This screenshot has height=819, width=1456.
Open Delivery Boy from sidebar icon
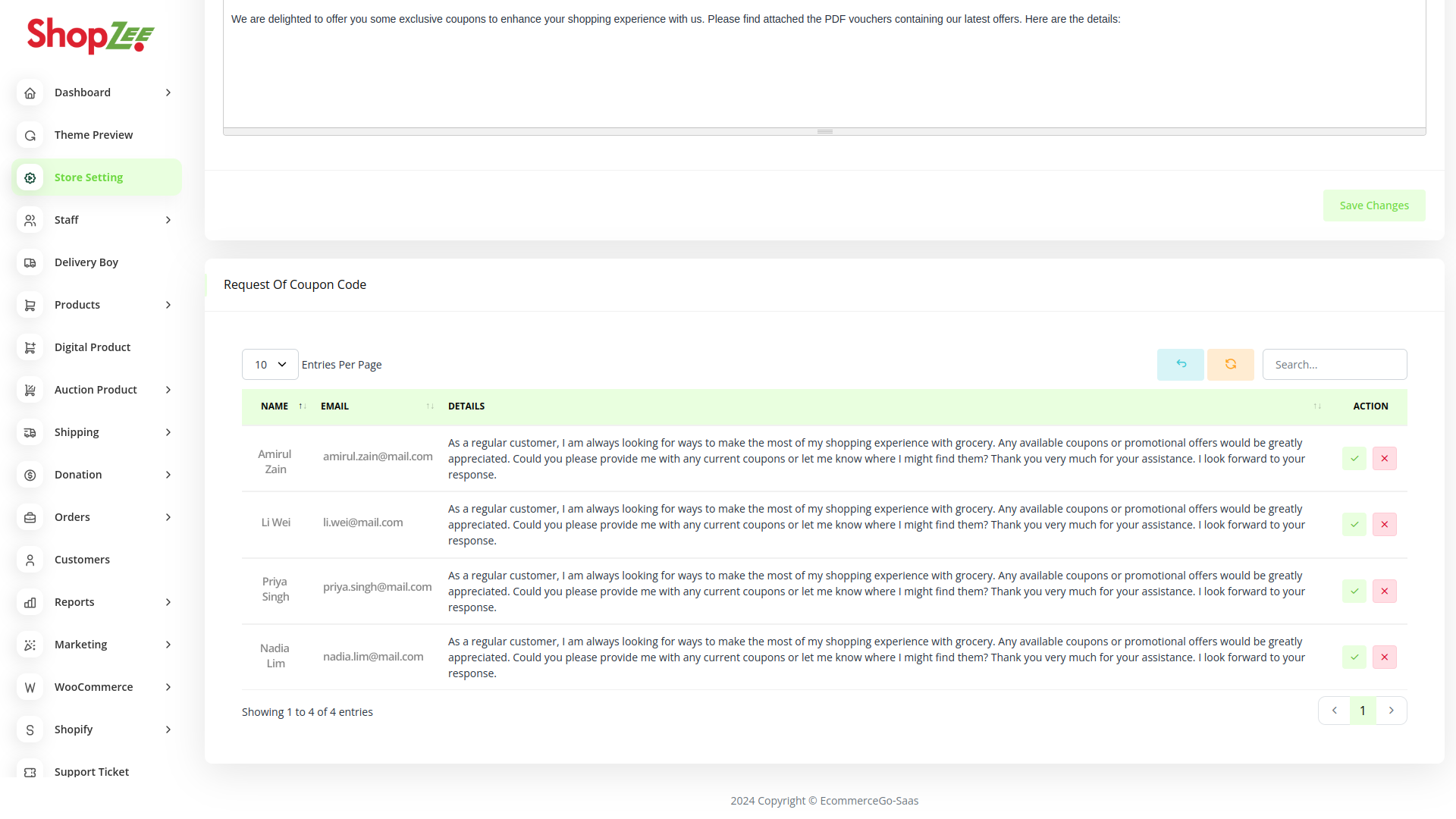(x=30, y=262)
